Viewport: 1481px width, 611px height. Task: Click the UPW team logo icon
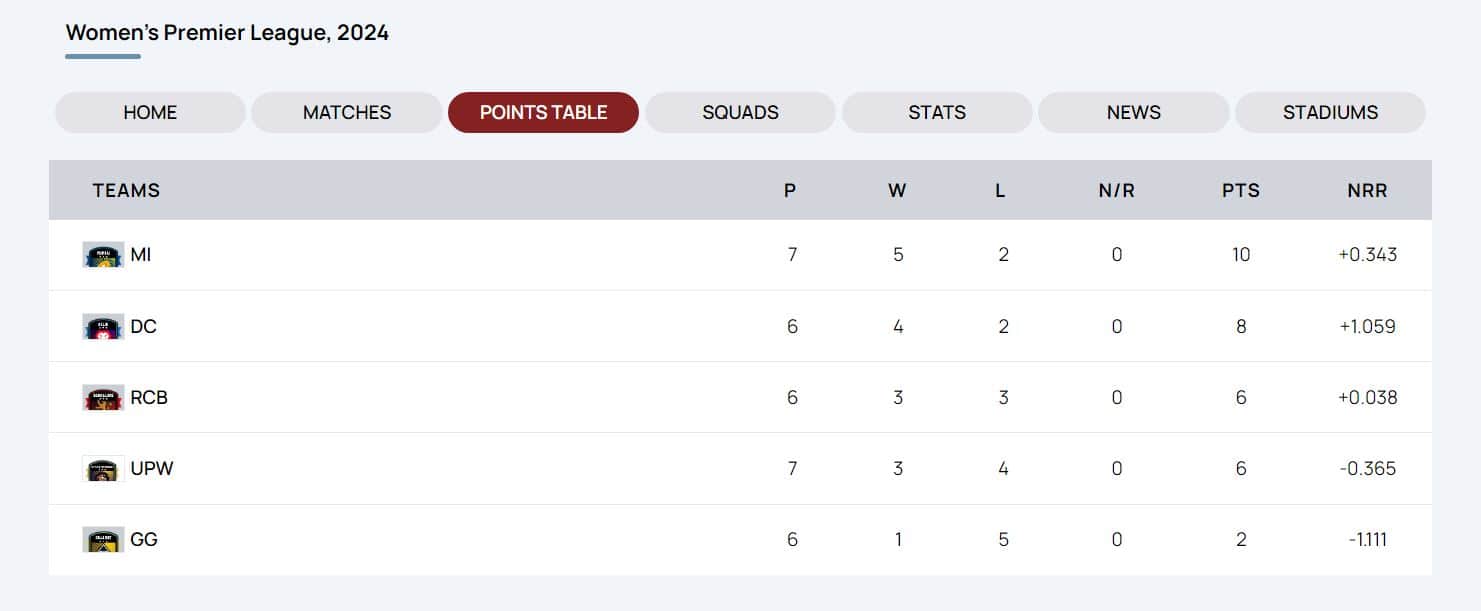(103, 469)
